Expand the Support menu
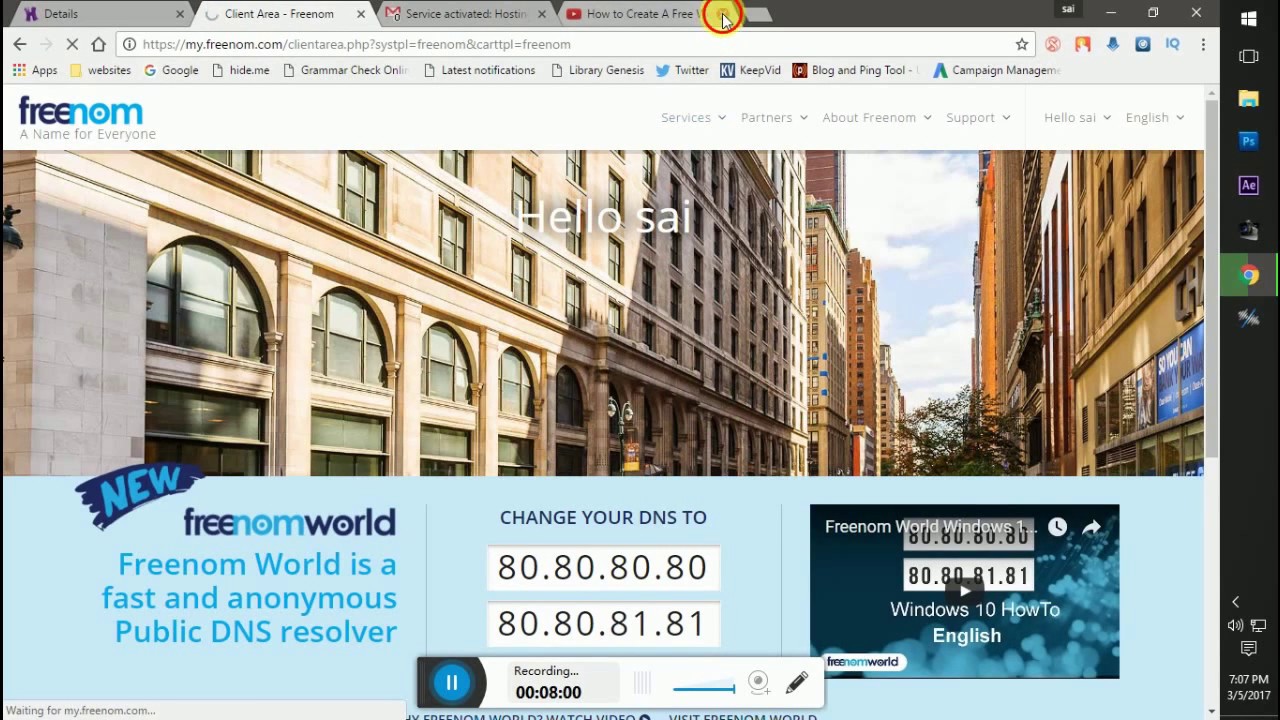 (978, 117)
